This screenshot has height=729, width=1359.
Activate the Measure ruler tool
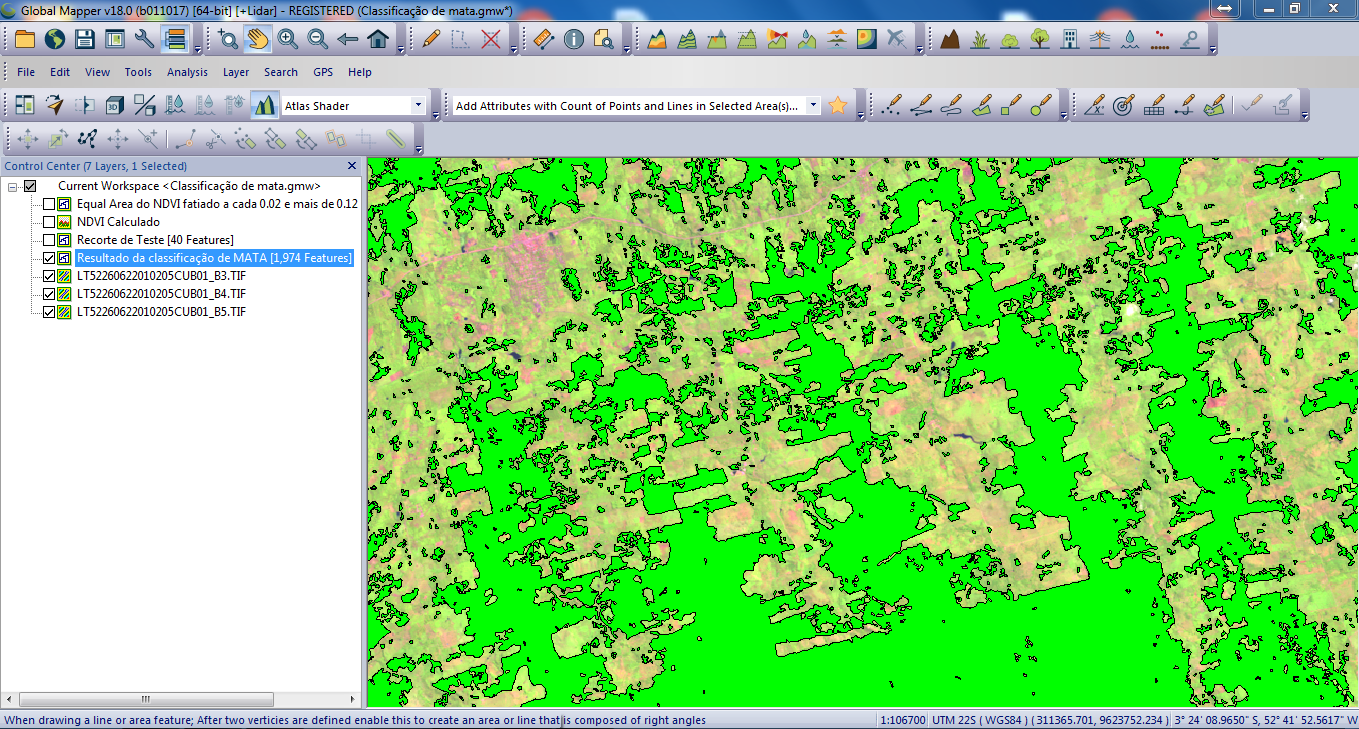pos(543,39)
